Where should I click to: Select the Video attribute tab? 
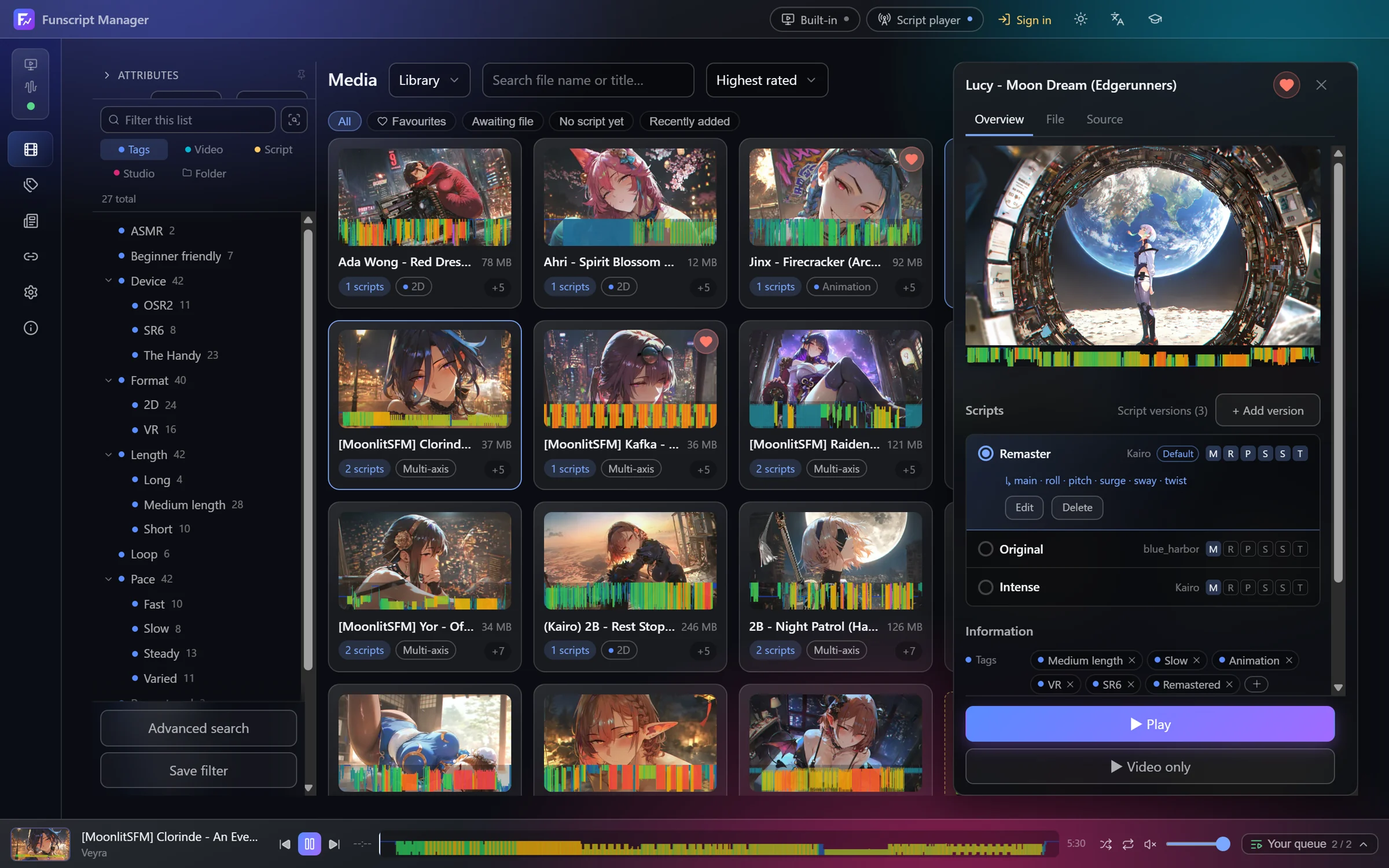click(x=204, y=149)
